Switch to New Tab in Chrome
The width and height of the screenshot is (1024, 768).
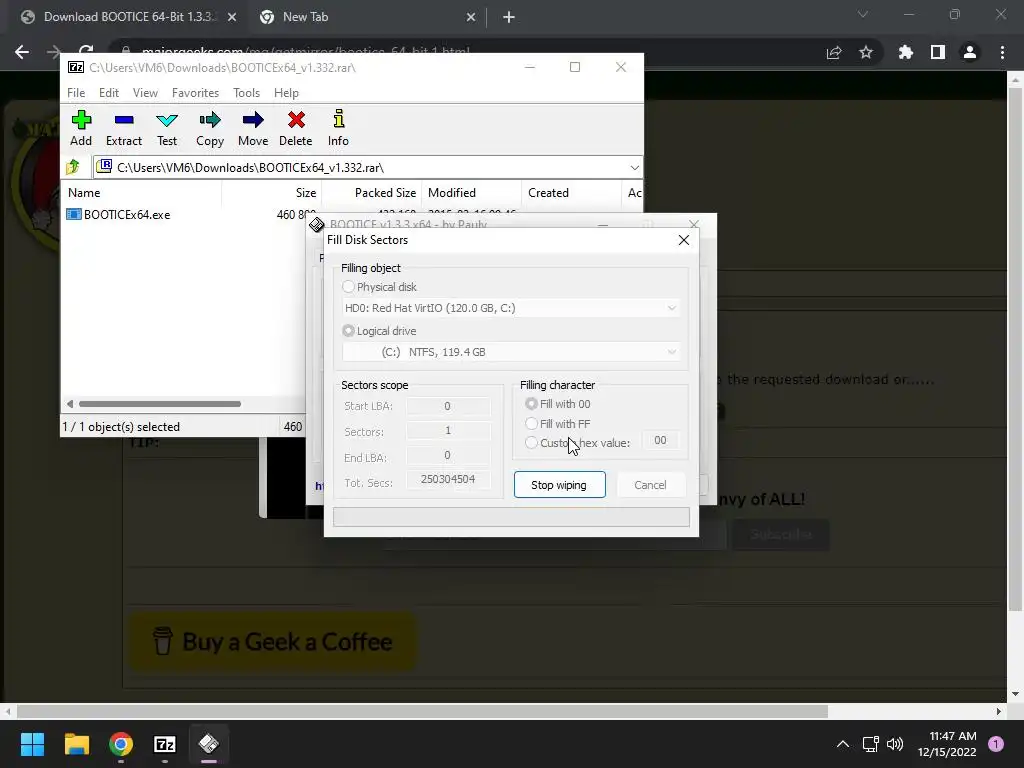368,17
